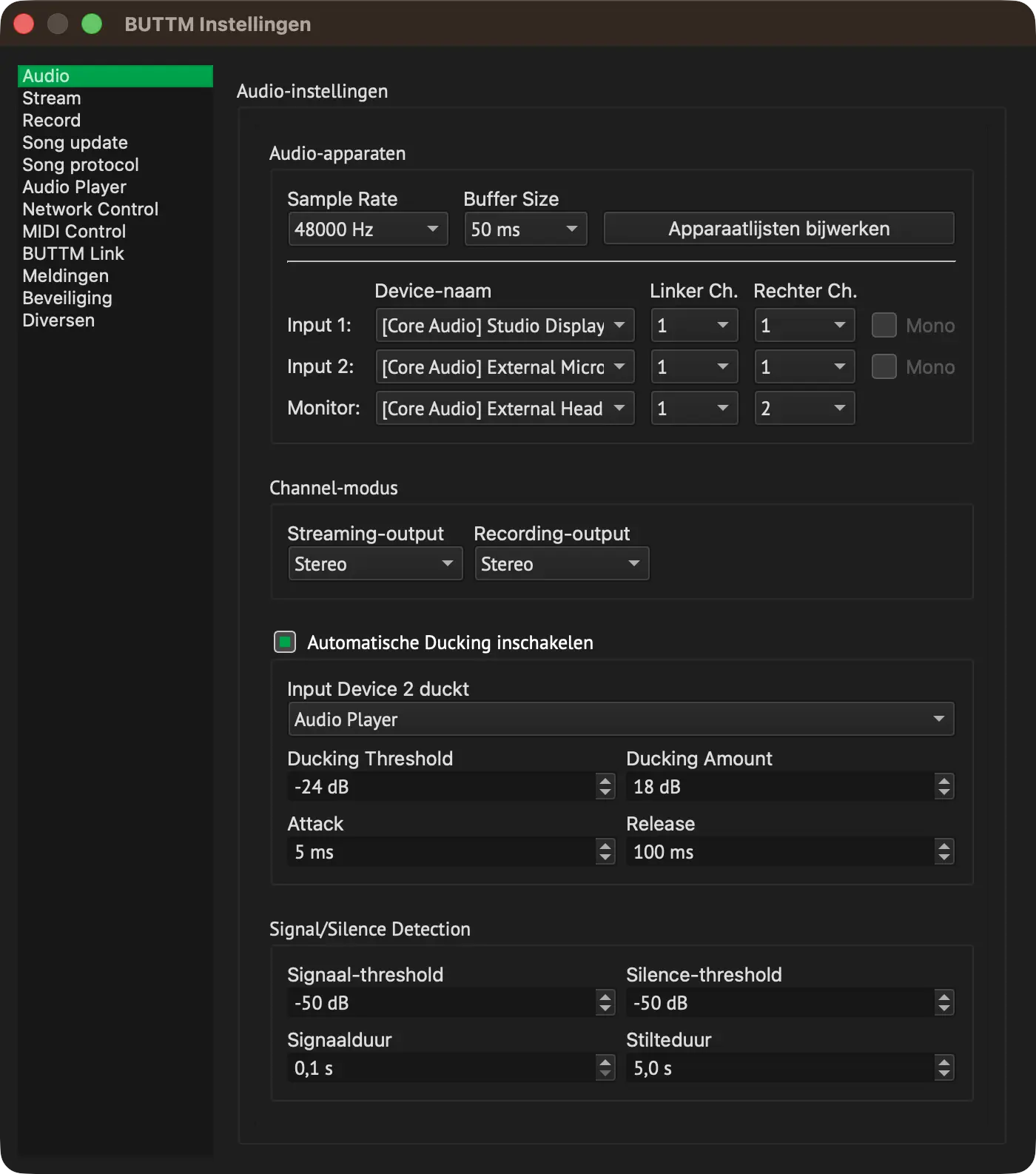
Task: Click Apparaatlijsten bijwerken button
Action: click(779, 229)
